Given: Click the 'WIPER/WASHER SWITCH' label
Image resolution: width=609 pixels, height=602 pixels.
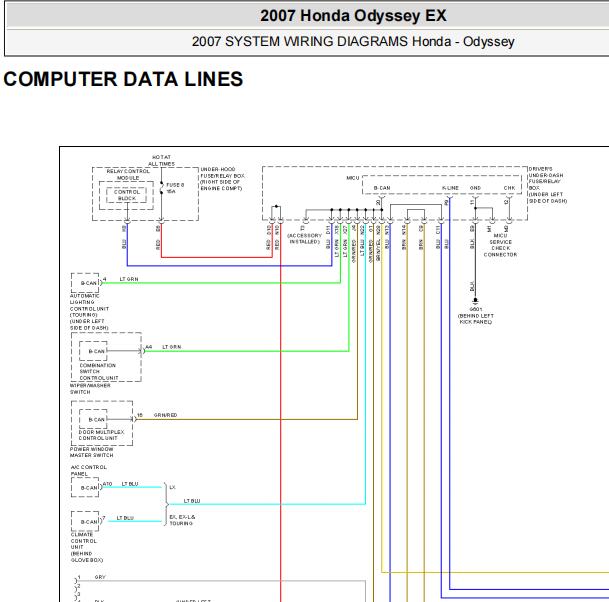Looking at the screenshot, I should [x=90, y=389].
